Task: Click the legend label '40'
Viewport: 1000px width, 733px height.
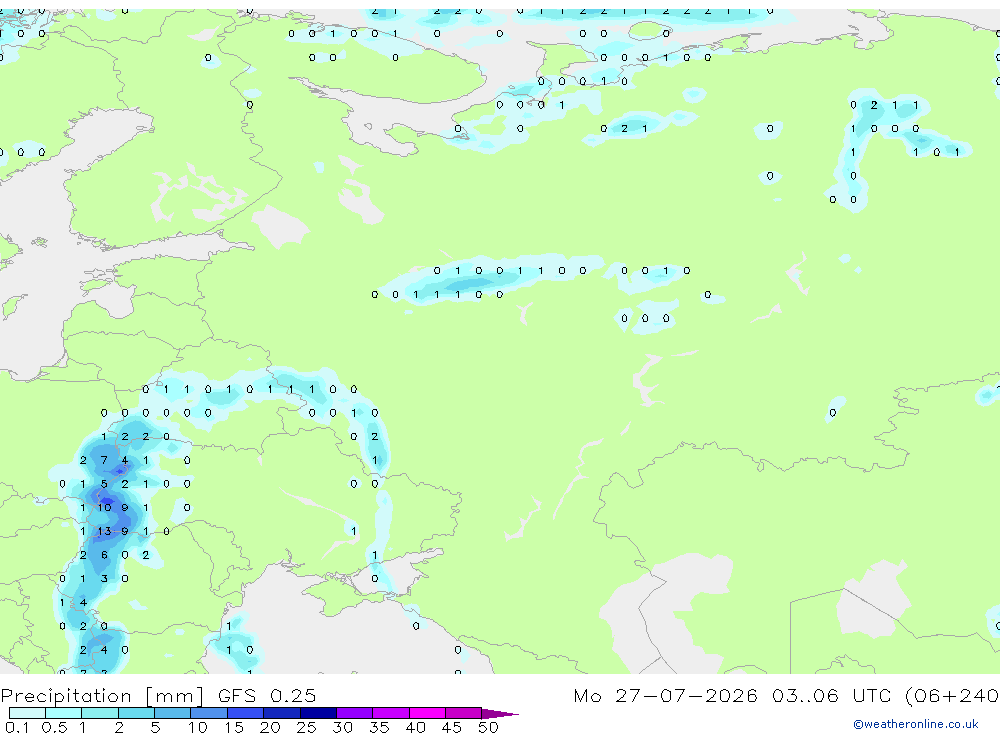Action: (x=415, y=727)
